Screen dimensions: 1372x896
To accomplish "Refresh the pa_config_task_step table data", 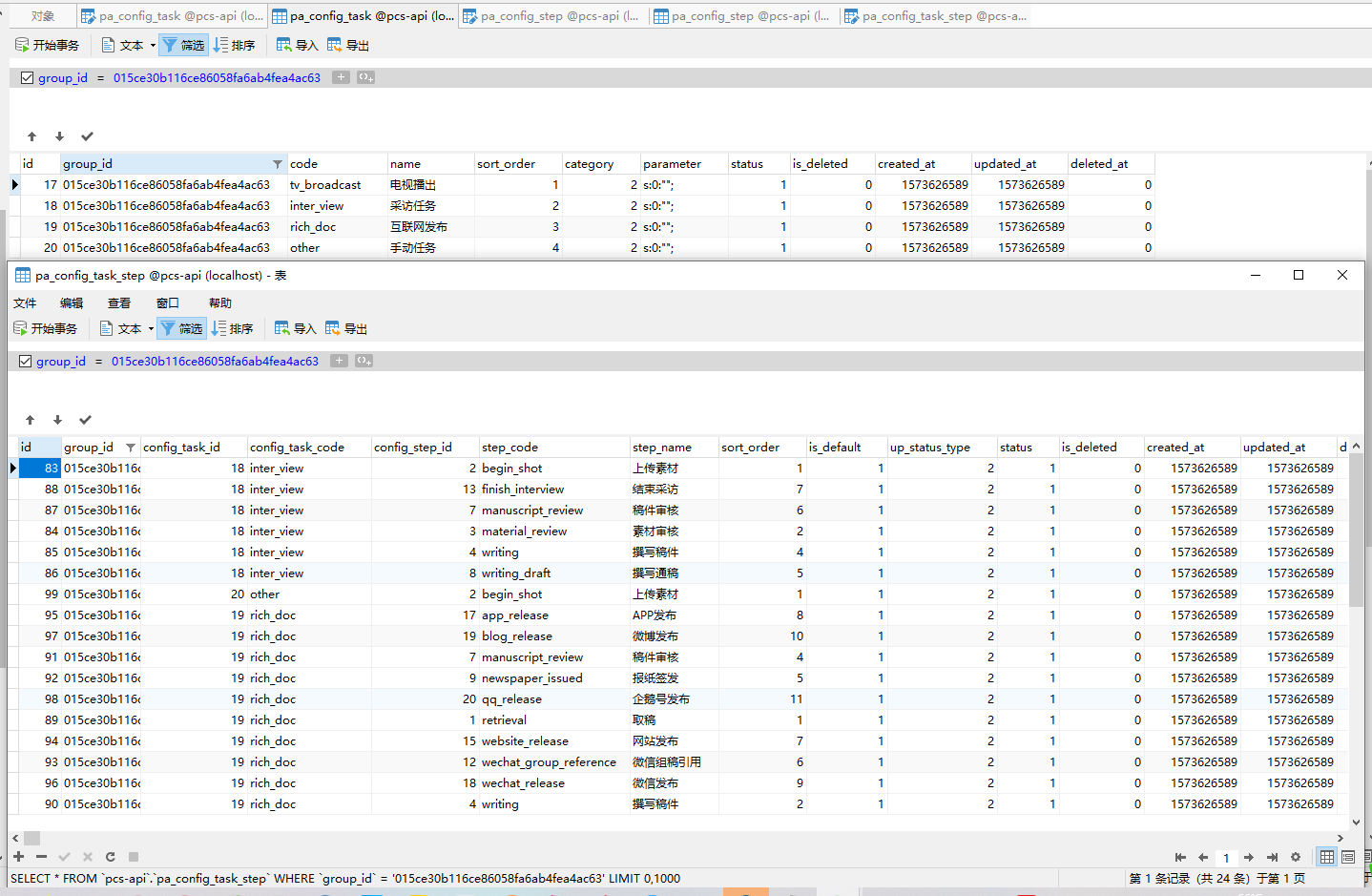I will click(x=110, y=857).
